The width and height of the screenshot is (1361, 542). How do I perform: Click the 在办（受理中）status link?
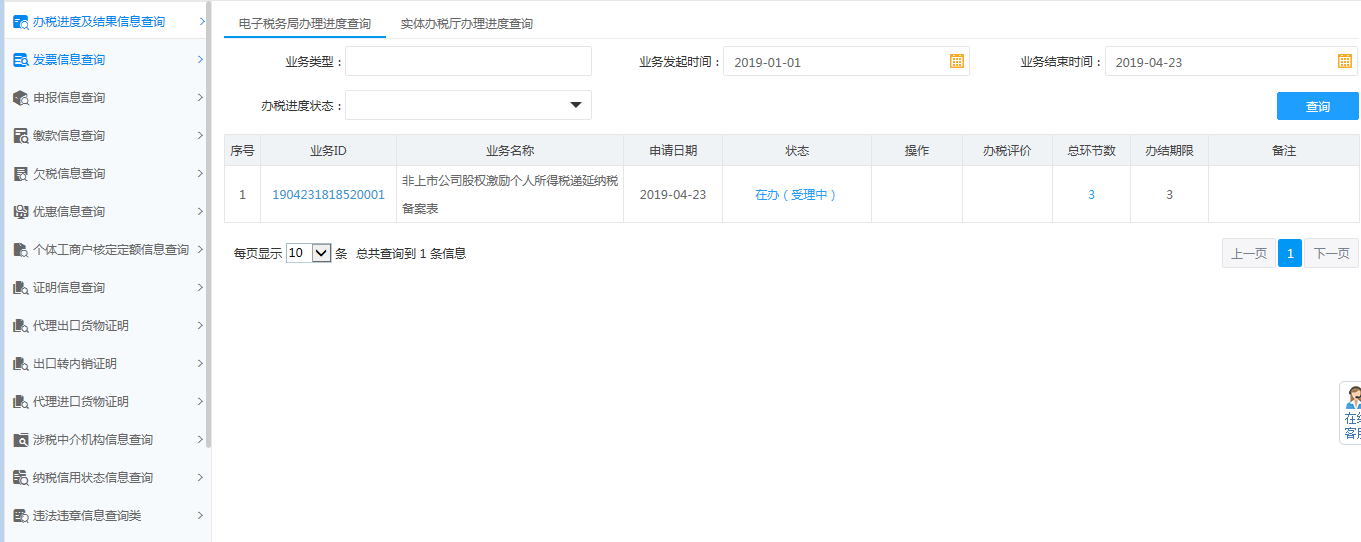(796, 195)
